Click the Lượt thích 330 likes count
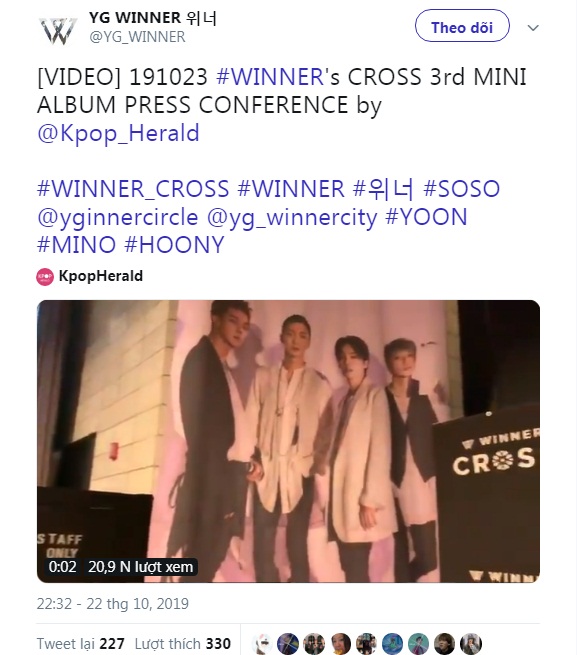This screenshot has width=577, height=655. pos(183,644)
